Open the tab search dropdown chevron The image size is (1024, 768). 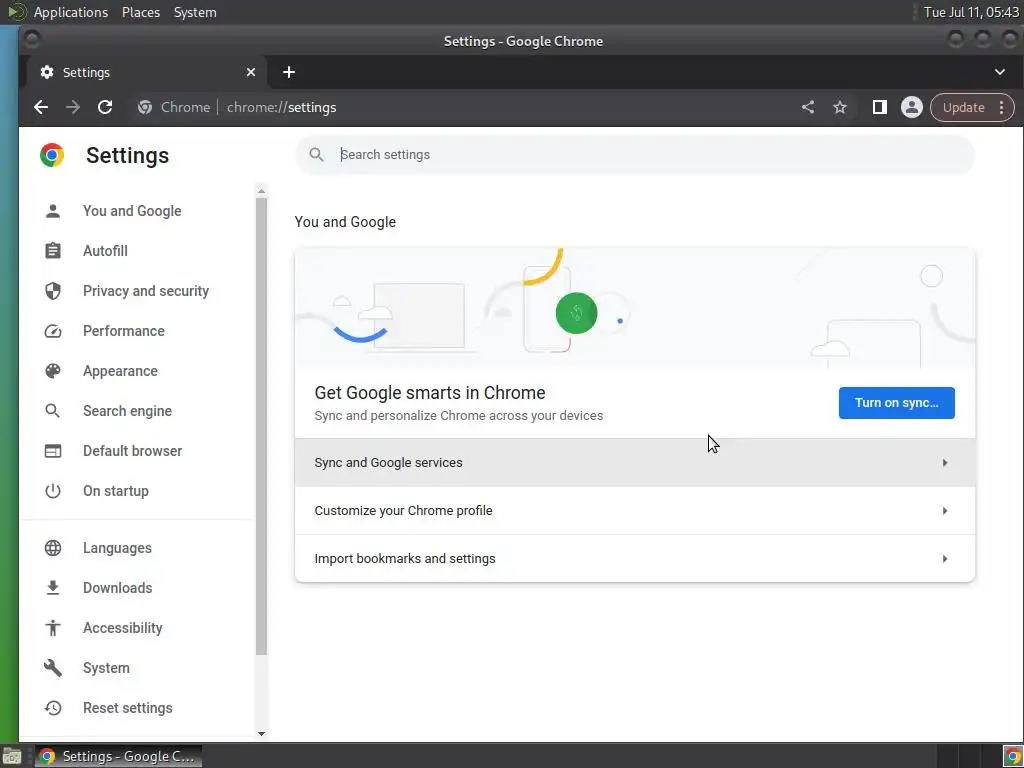point(1000,72)
